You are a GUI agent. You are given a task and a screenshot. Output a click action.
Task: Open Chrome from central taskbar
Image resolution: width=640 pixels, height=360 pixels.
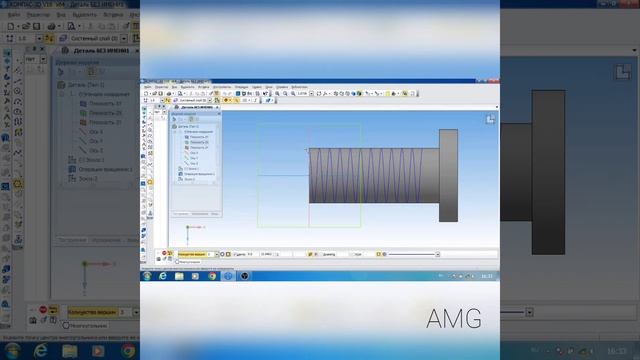click(x=212, y=276)
